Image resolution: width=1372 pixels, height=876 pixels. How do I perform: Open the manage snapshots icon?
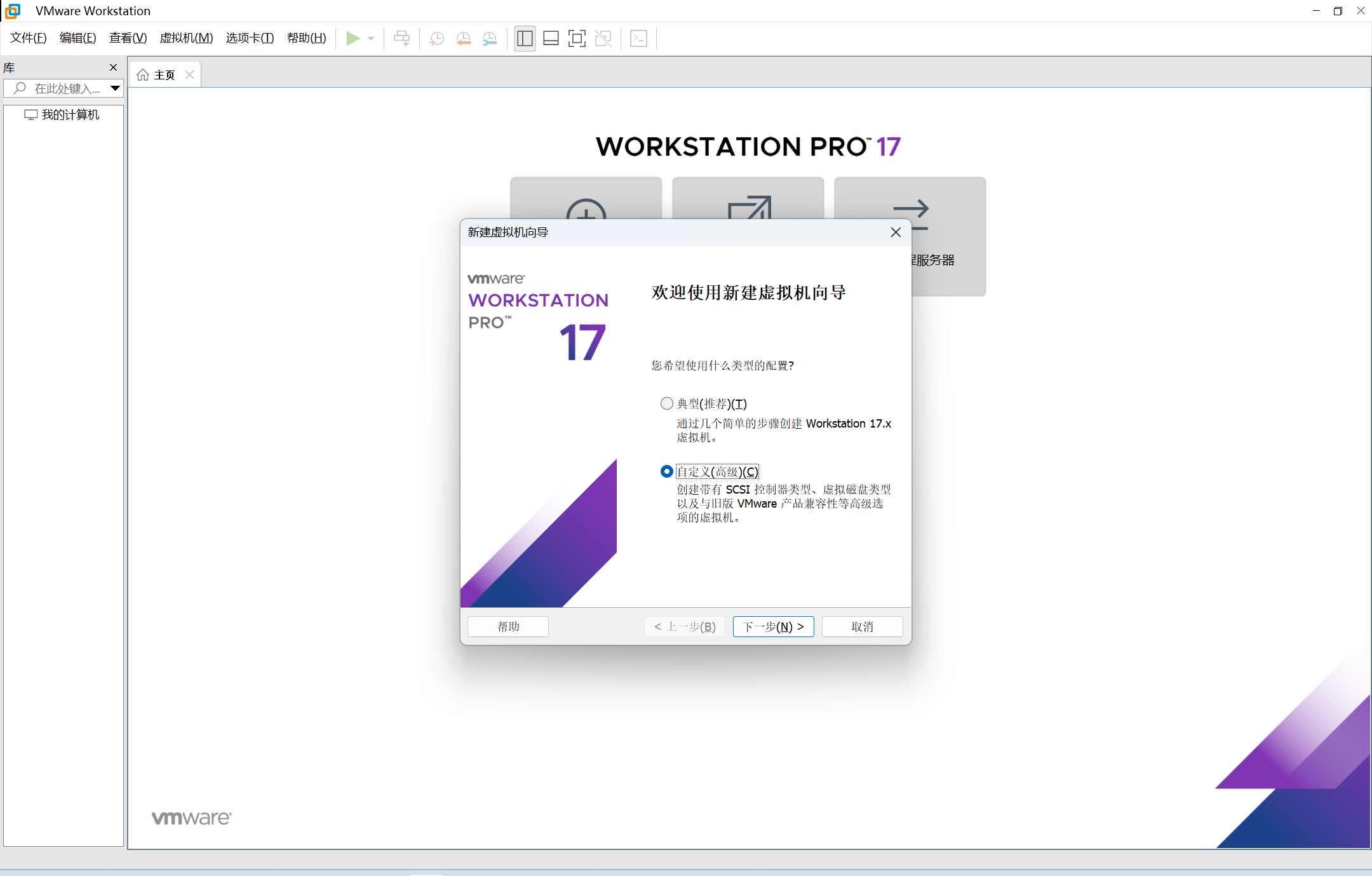click(x=490, y=38)
